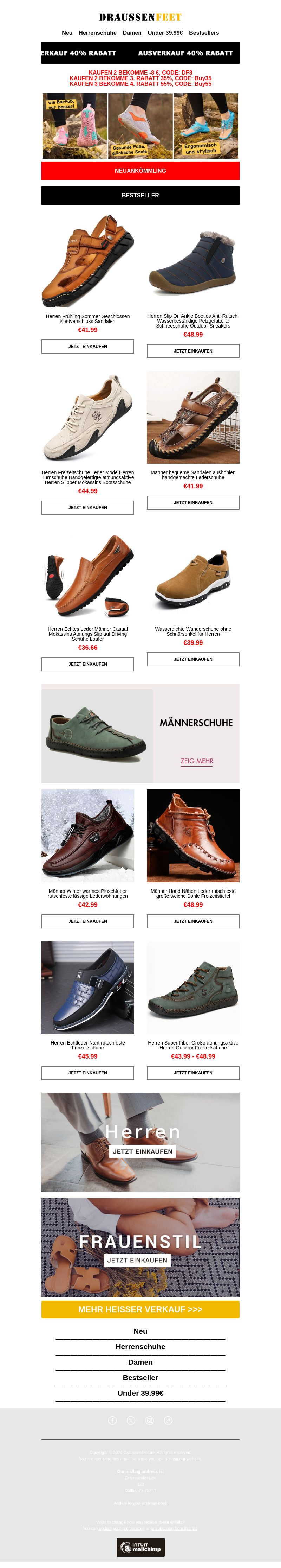
Task: Click the DRAUSSENFEET logo
Action: (x=140, y=17)
